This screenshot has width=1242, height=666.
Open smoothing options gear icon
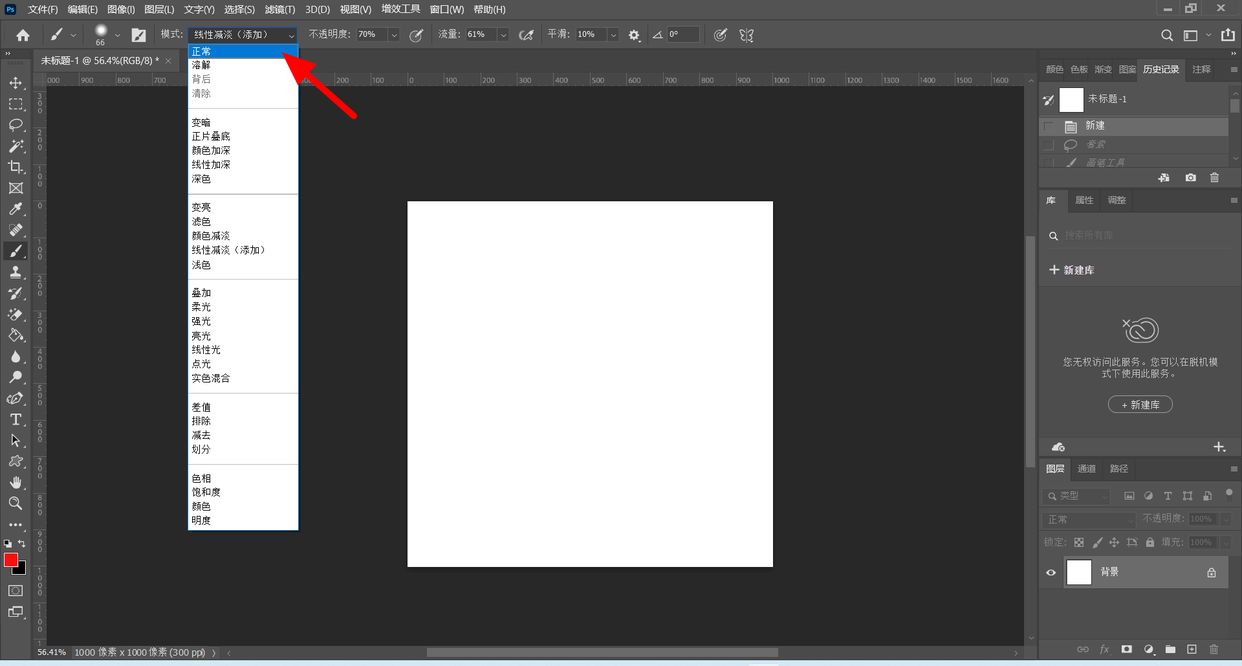click(x=634, y=35)
